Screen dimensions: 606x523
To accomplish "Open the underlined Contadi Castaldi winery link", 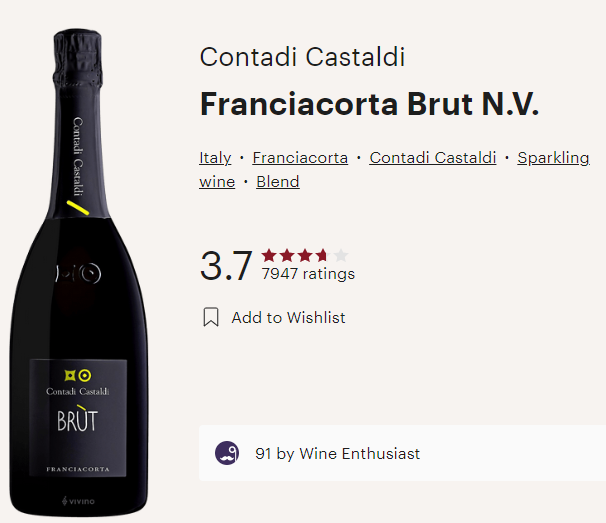I will [x=433, y=158].
